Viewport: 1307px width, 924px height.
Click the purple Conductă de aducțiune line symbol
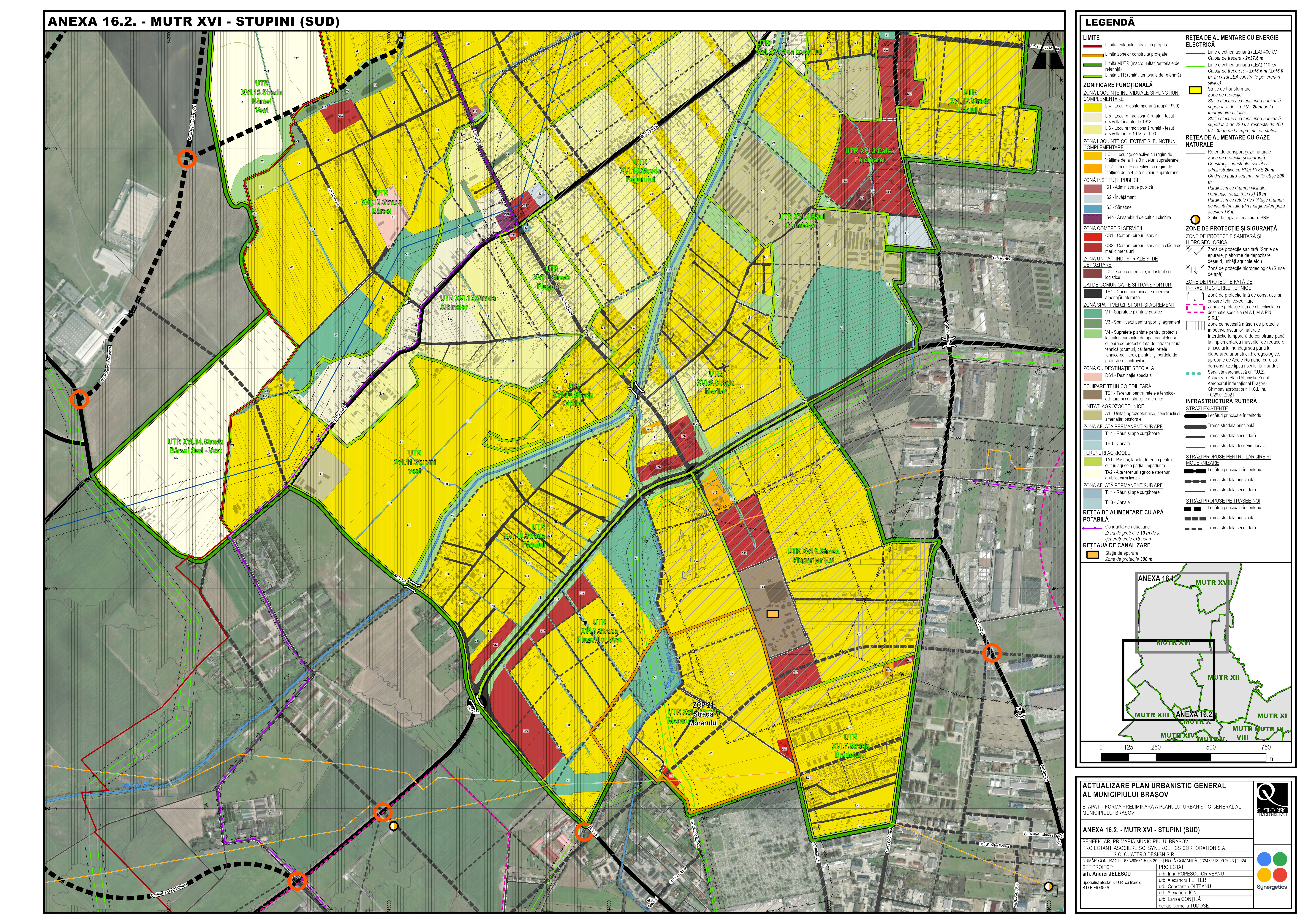coord(1092,528)
